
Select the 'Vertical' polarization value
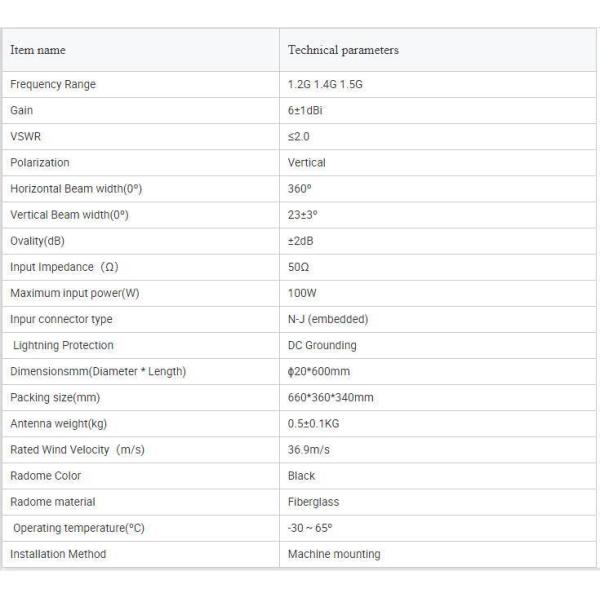click(x=307, y=163)
